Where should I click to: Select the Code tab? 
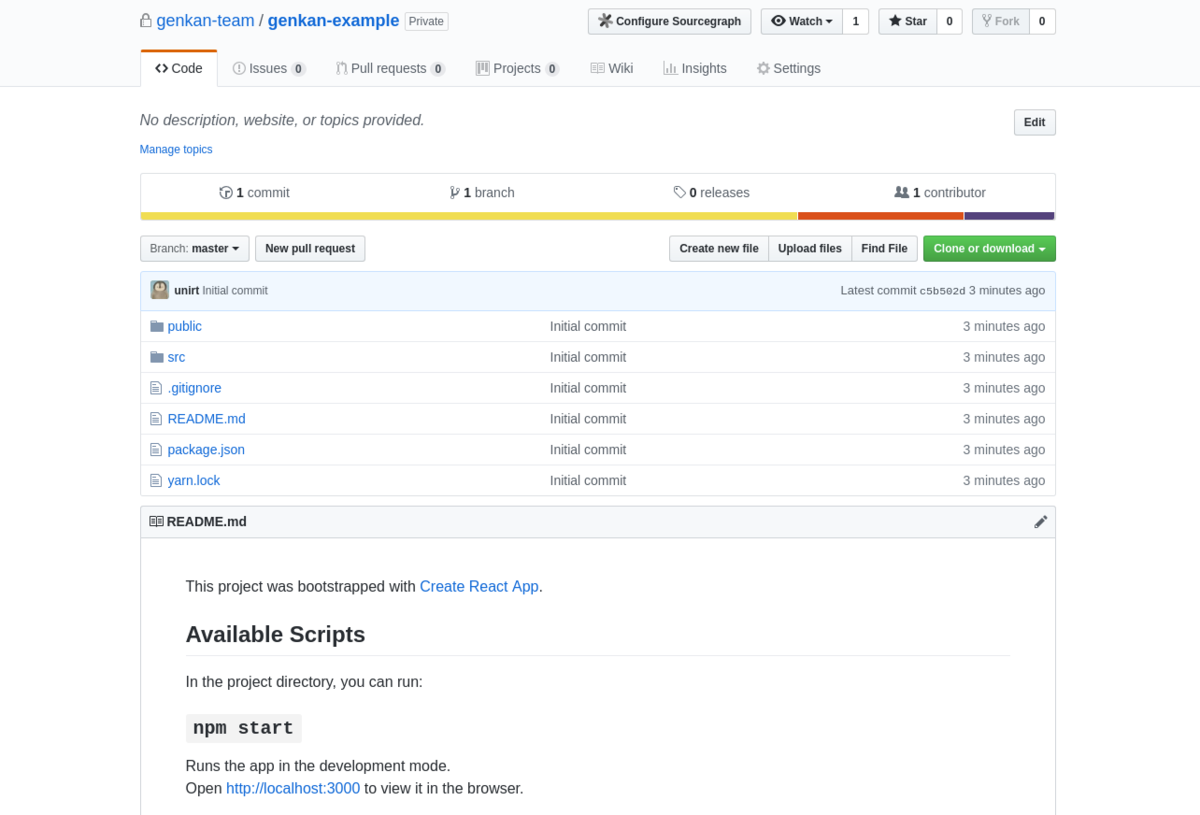click(x=179, y=68)
